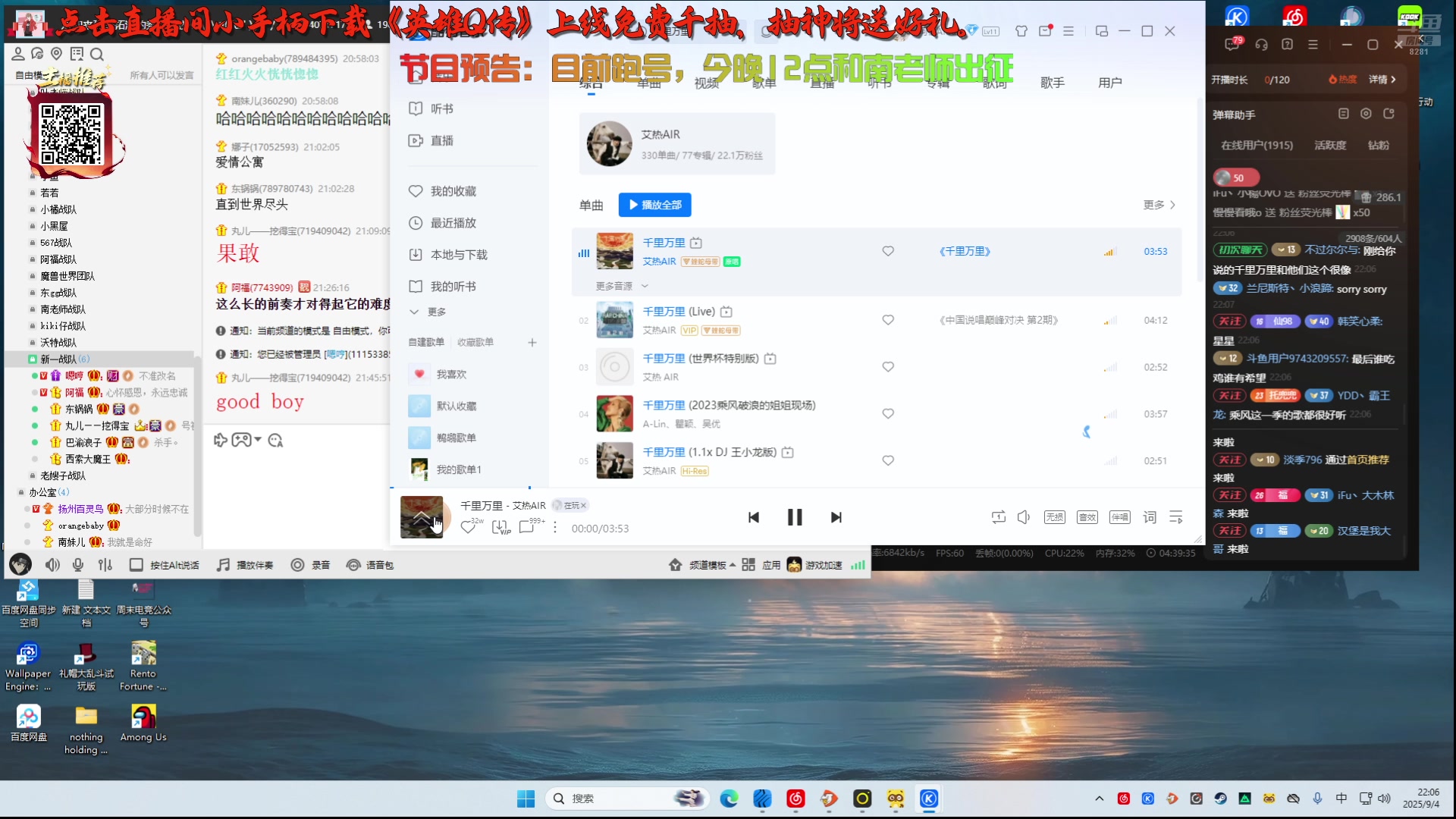This screenshot has height=819, width=1456.
Task: Switch music player to mini mode icon
Action: [x=1101, y=31]
